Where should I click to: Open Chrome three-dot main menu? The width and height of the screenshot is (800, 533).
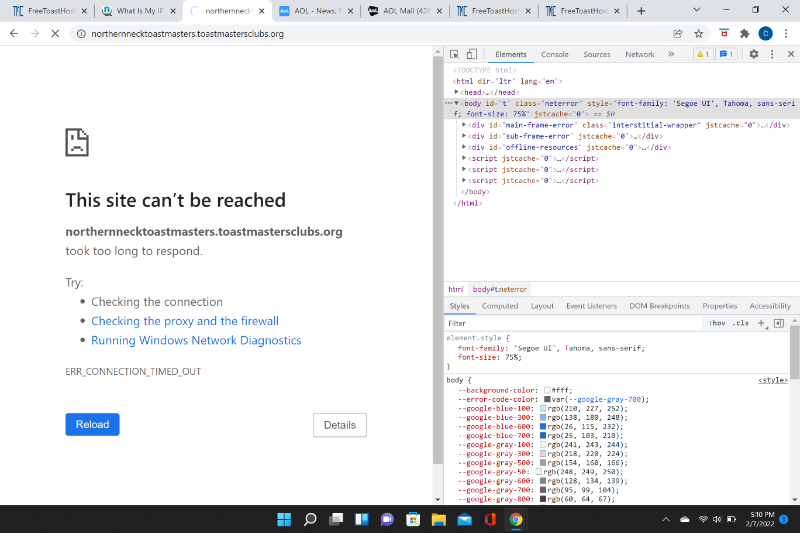tap(786, 34)
